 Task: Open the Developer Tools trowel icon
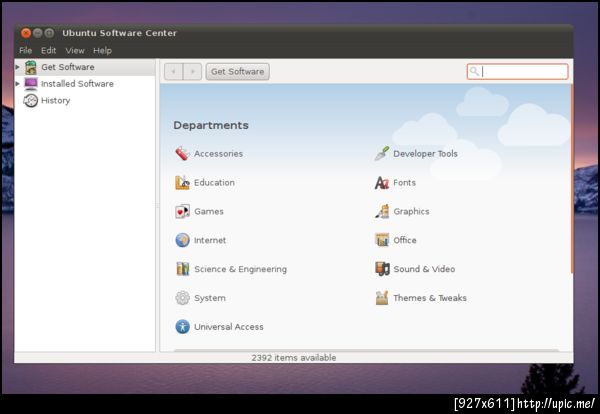(382, 153)
